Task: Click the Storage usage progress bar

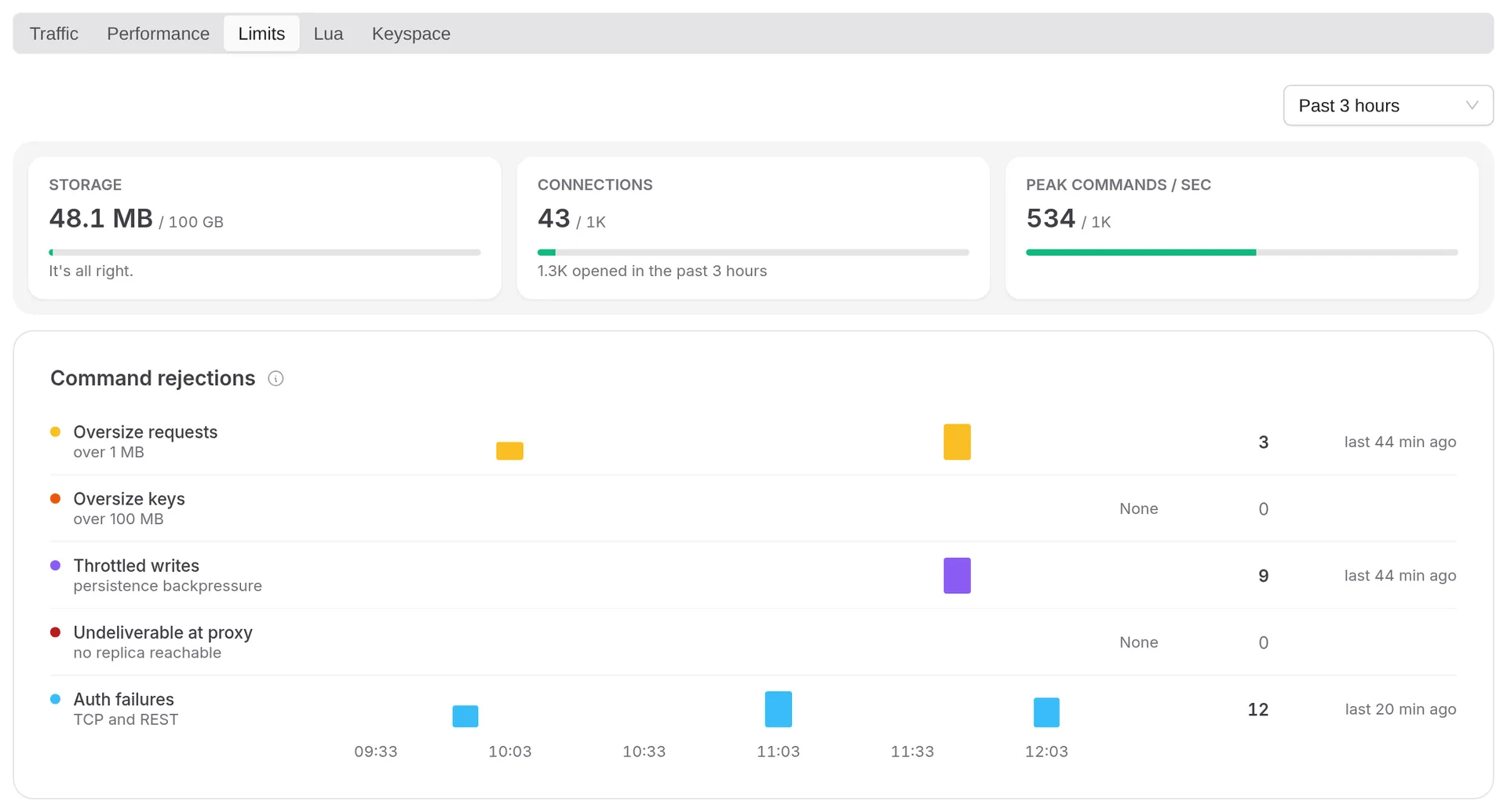Action: [x=265, y=253]
